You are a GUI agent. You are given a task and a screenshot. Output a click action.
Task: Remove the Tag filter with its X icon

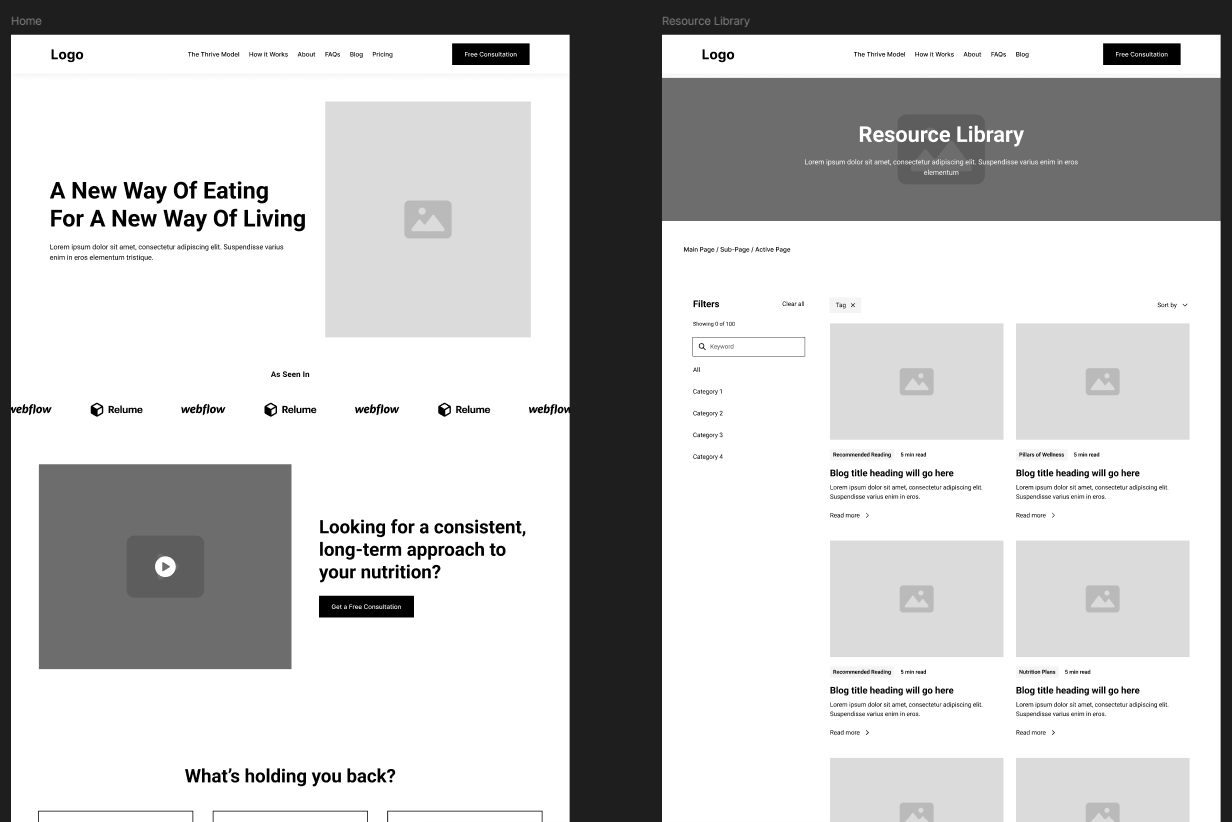[853, 305]
